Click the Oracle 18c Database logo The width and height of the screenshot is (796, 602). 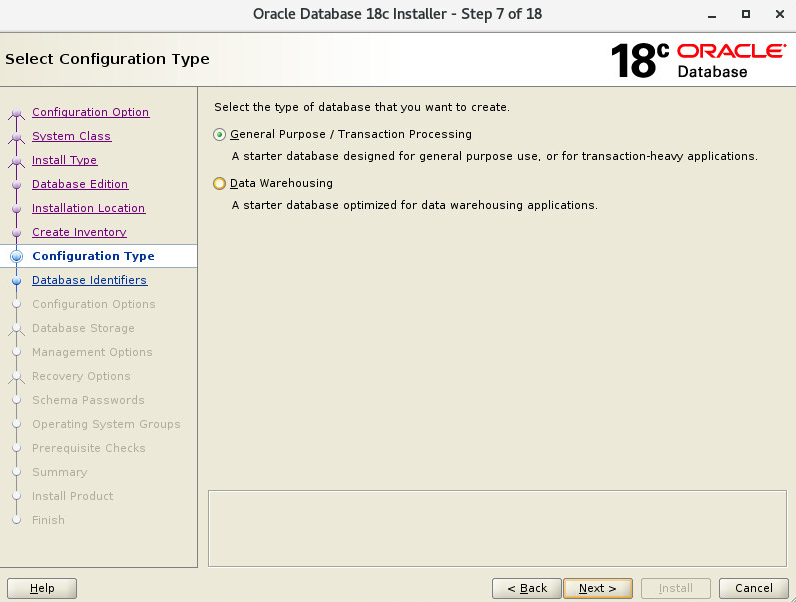[699, 60]
